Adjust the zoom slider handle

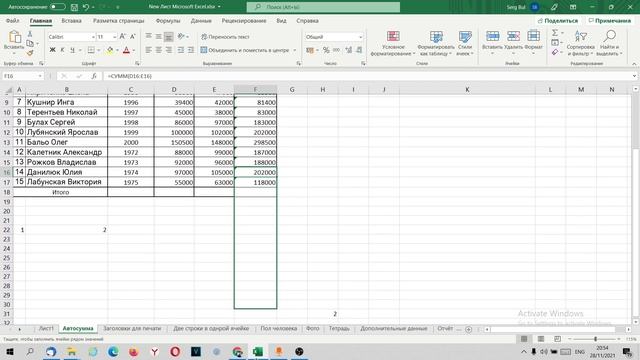point(596,339)
